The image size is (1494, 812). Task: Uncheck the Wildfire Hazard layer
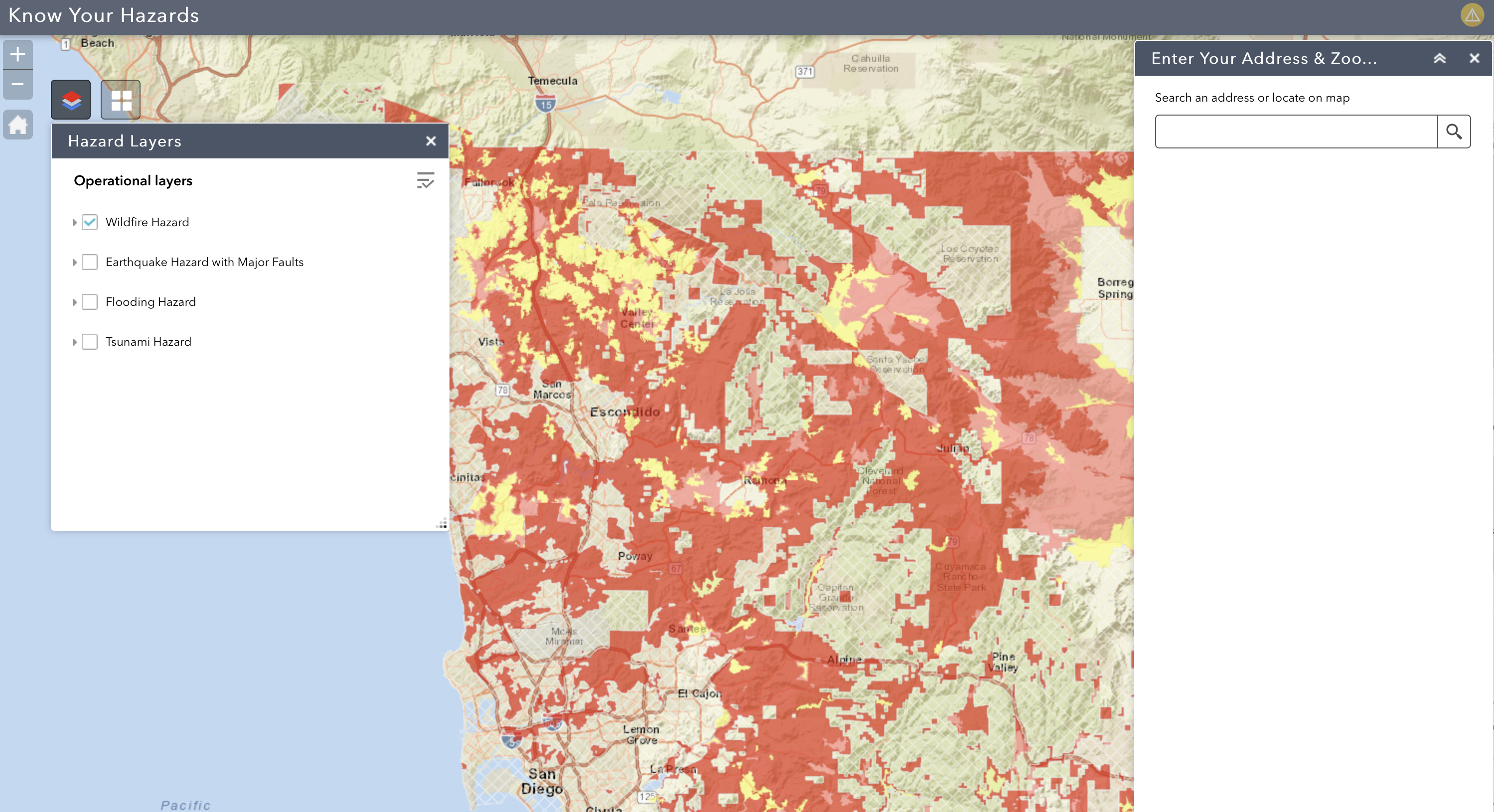coord(90,222)
